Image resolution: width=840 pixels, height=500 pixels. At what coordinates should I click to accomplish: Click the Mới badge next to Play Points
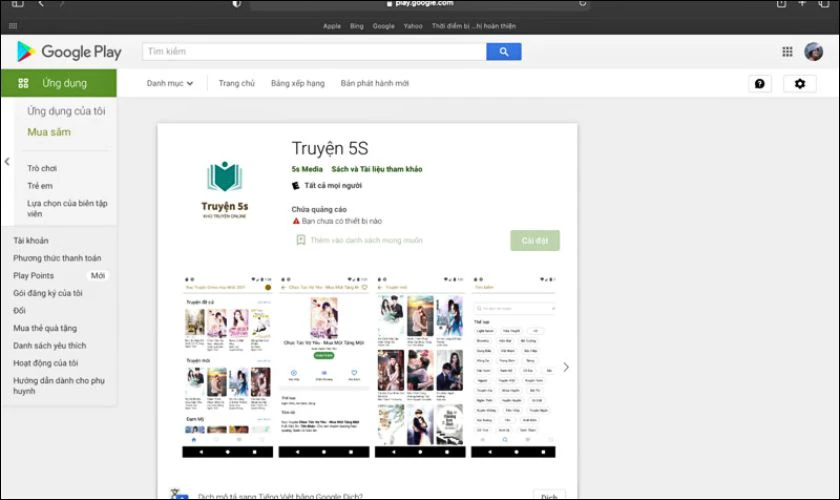tap(98, 275)
